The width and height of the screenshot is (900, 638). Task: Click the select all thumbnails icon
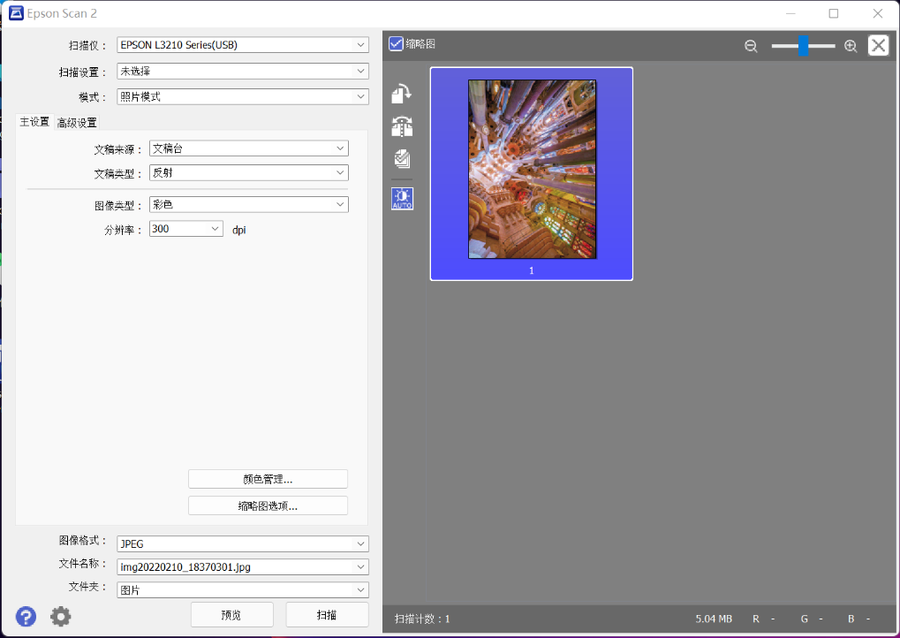pos(402,160)
